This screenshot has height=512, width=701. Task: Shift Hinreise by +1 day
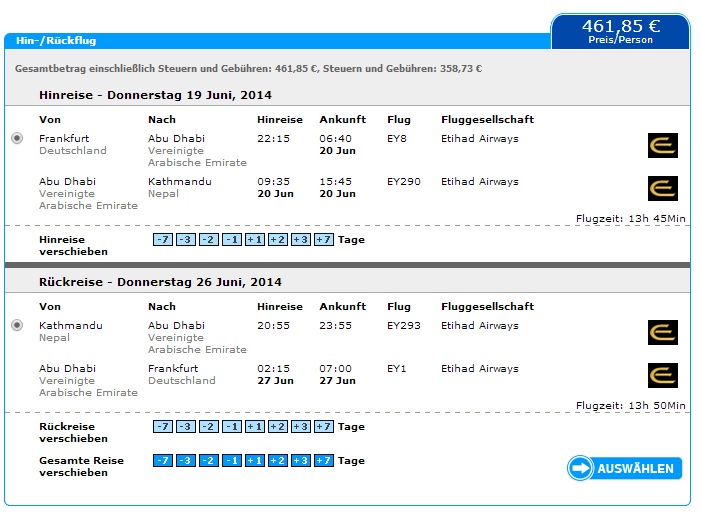click(255, 240)
